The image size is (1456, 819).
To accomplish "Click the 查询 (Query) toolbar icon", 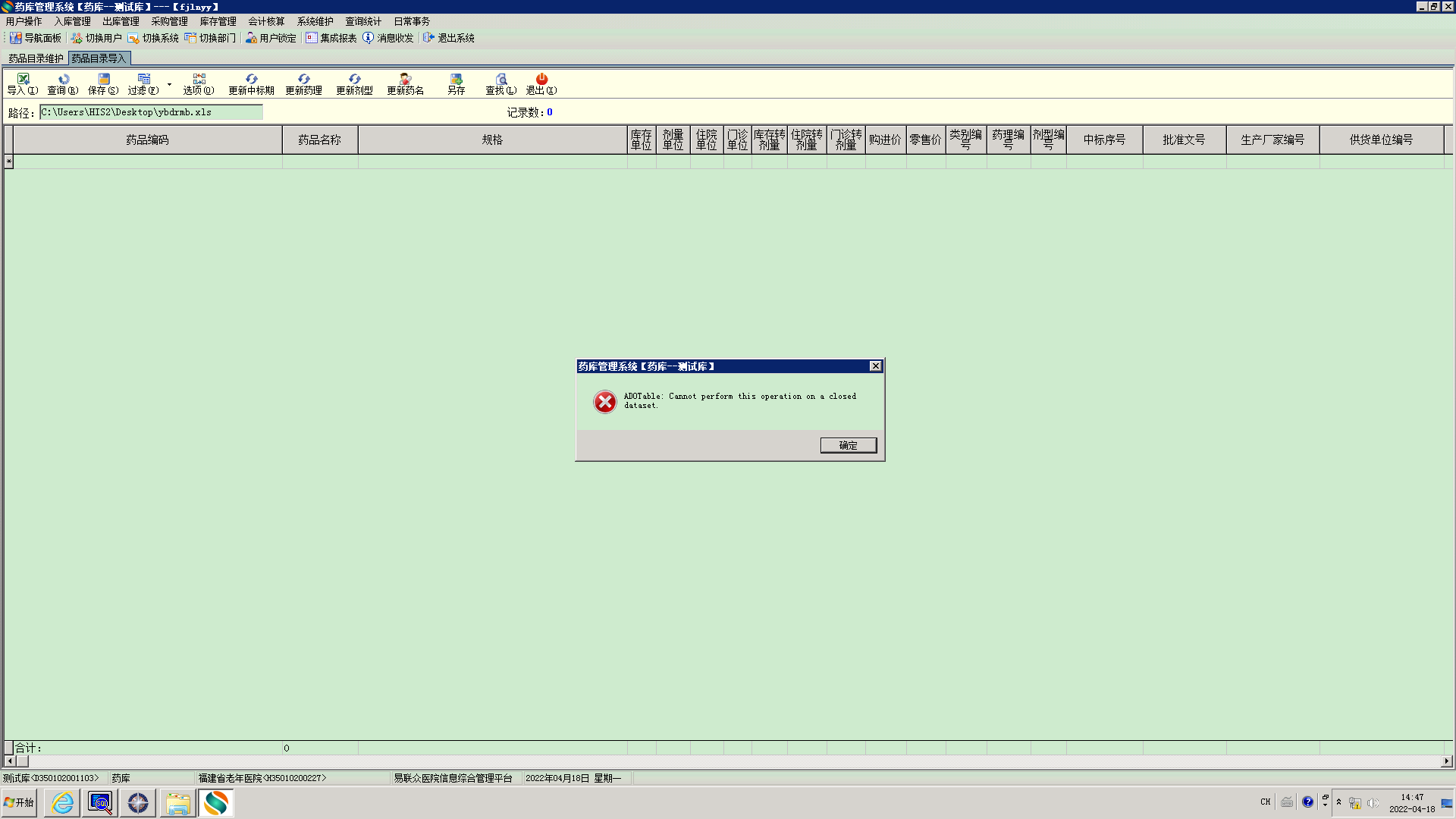I will click(64, 80).
